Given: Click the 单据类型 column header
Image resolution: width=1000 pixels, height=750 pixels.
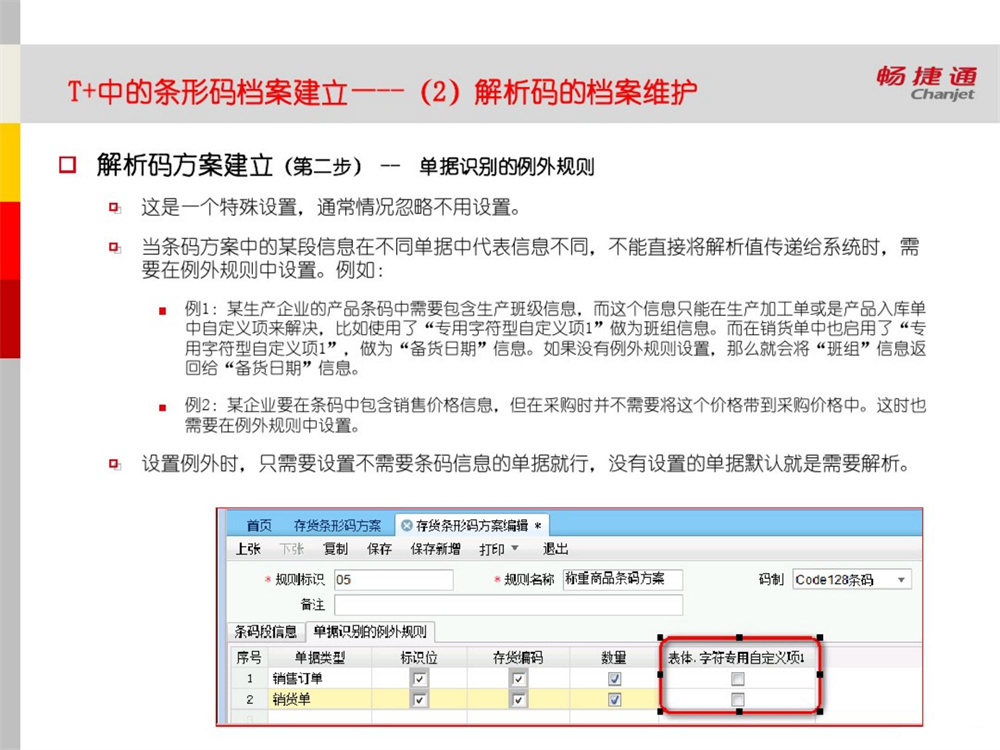Looking at the screenshot, I should point(320,658).
